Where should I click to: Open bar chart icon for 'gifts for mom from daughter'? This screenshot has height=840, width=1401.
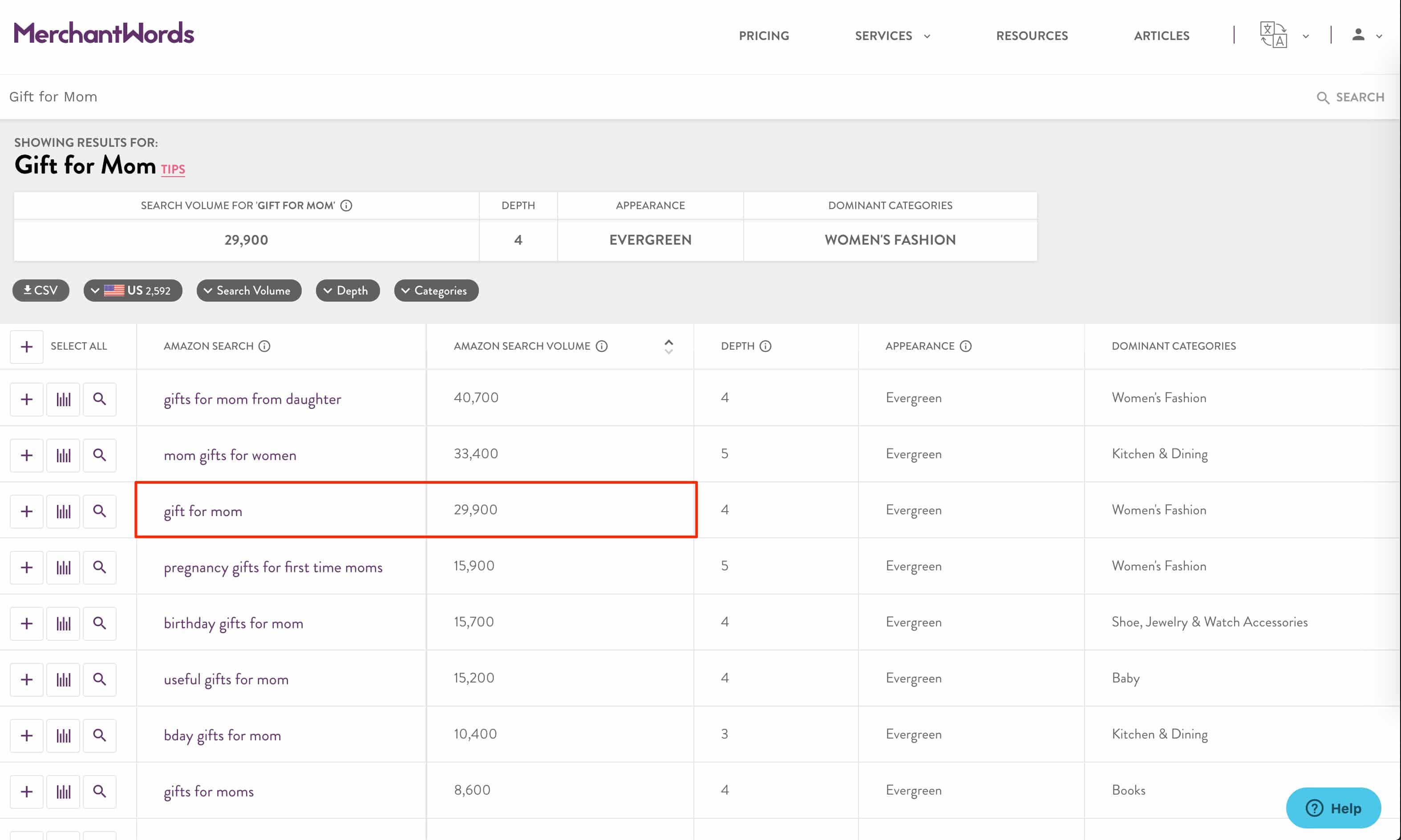pyautogui.click(x=63, y=399)
